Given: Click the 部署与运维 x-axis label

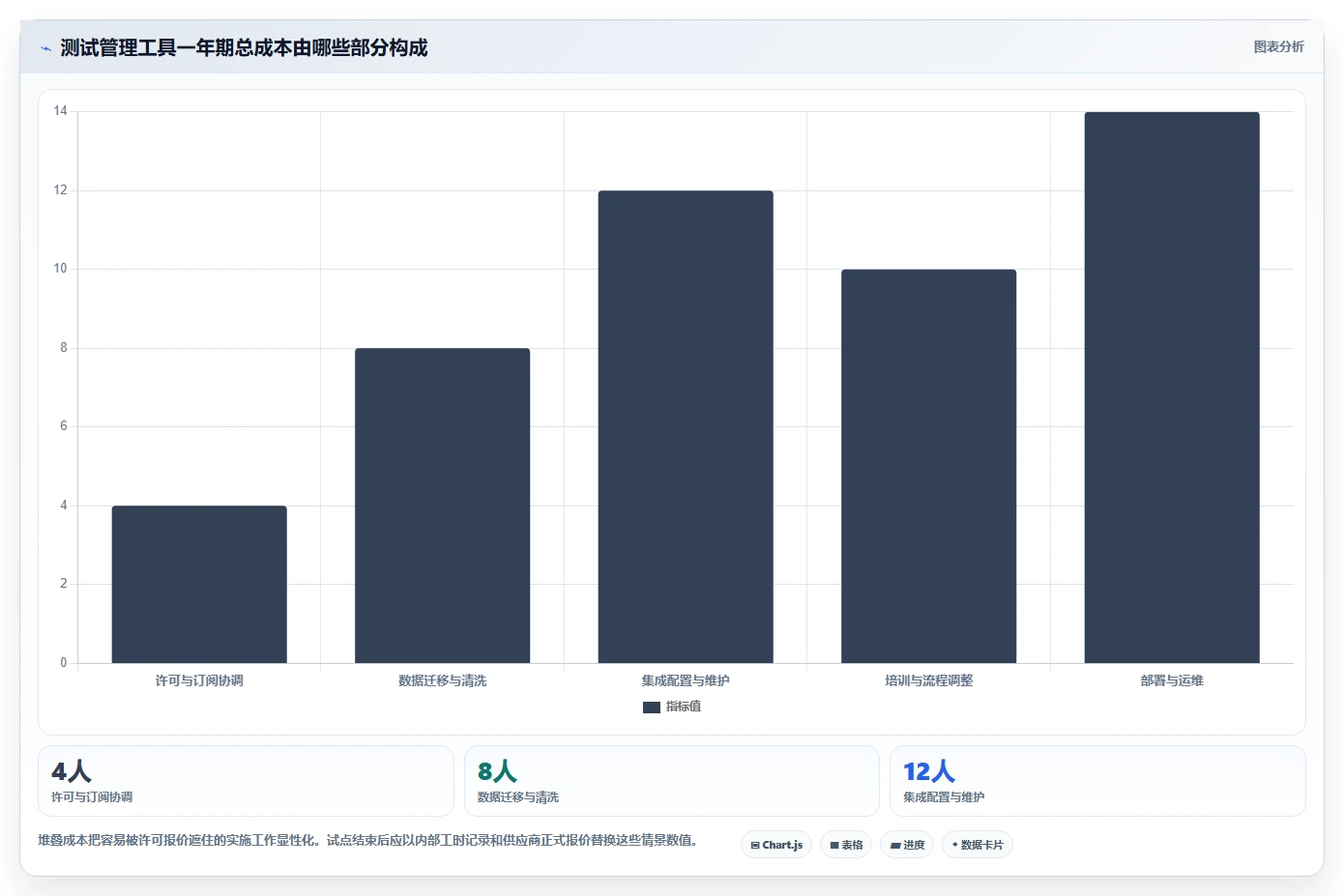Looking at the screenshot, I should [x=1172, y=681].
